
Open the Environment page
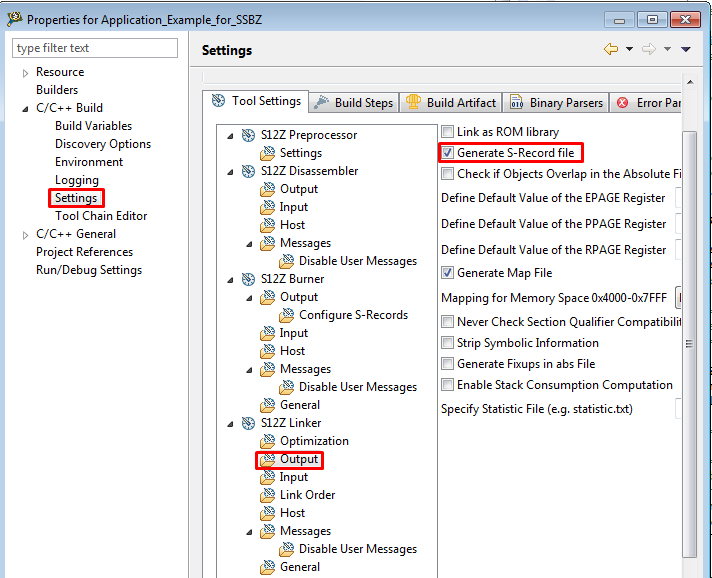point(89,162)
